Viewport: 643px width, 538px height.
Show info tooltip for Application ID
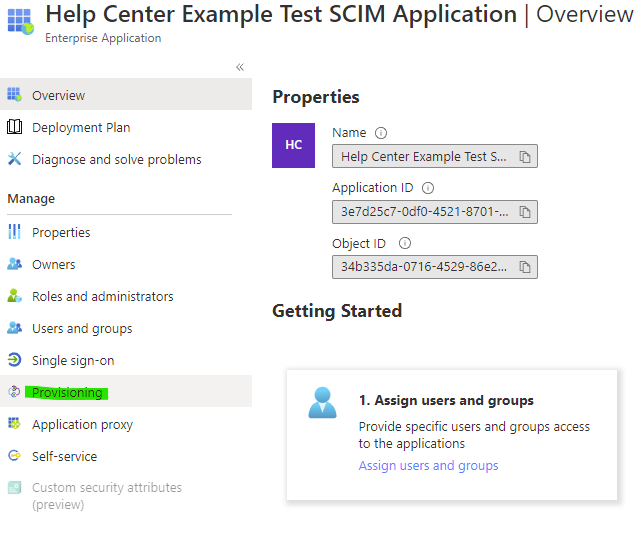tap(428, 188)
